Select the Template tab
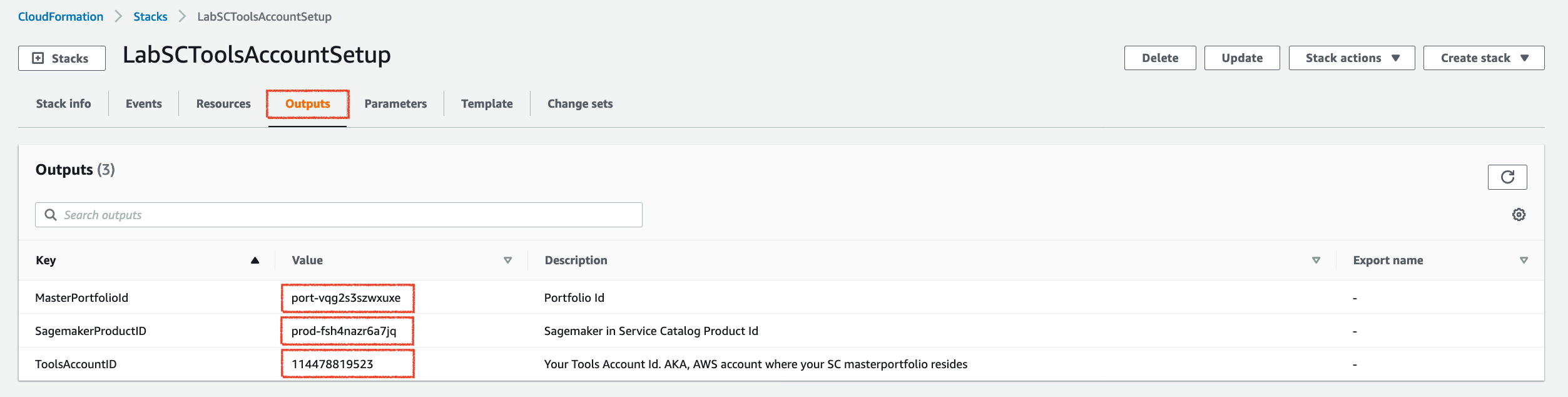Image resolution: width=1568 pixels, height=397 pixels. pos(487,104)
